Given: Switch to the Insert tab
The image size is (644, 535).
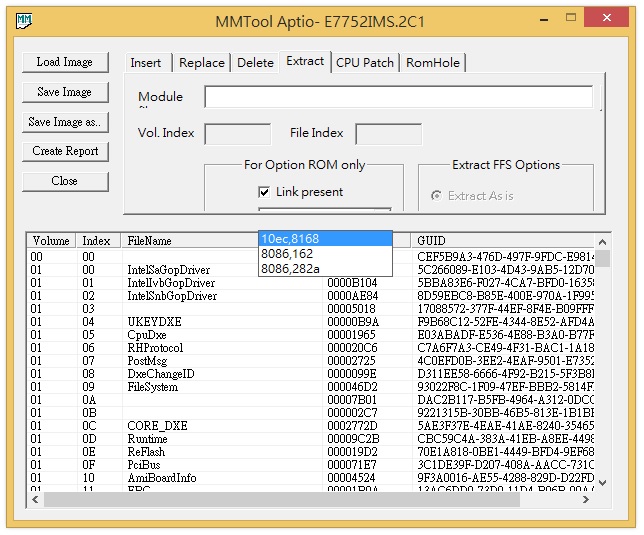Looking at the screenshot, I should click(146, 63).
